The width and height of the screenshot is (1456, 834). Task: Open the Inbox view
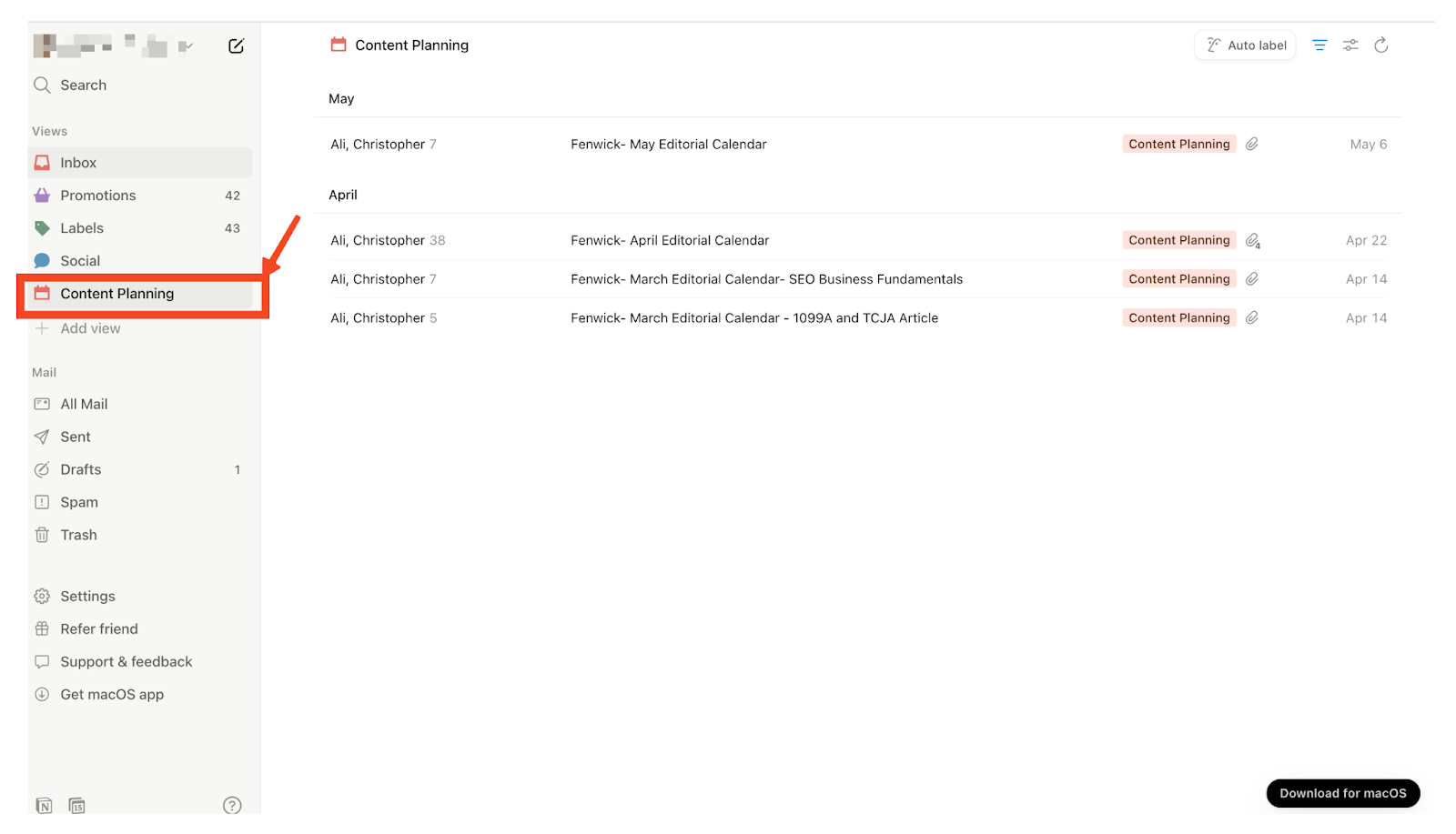(78, 163)
